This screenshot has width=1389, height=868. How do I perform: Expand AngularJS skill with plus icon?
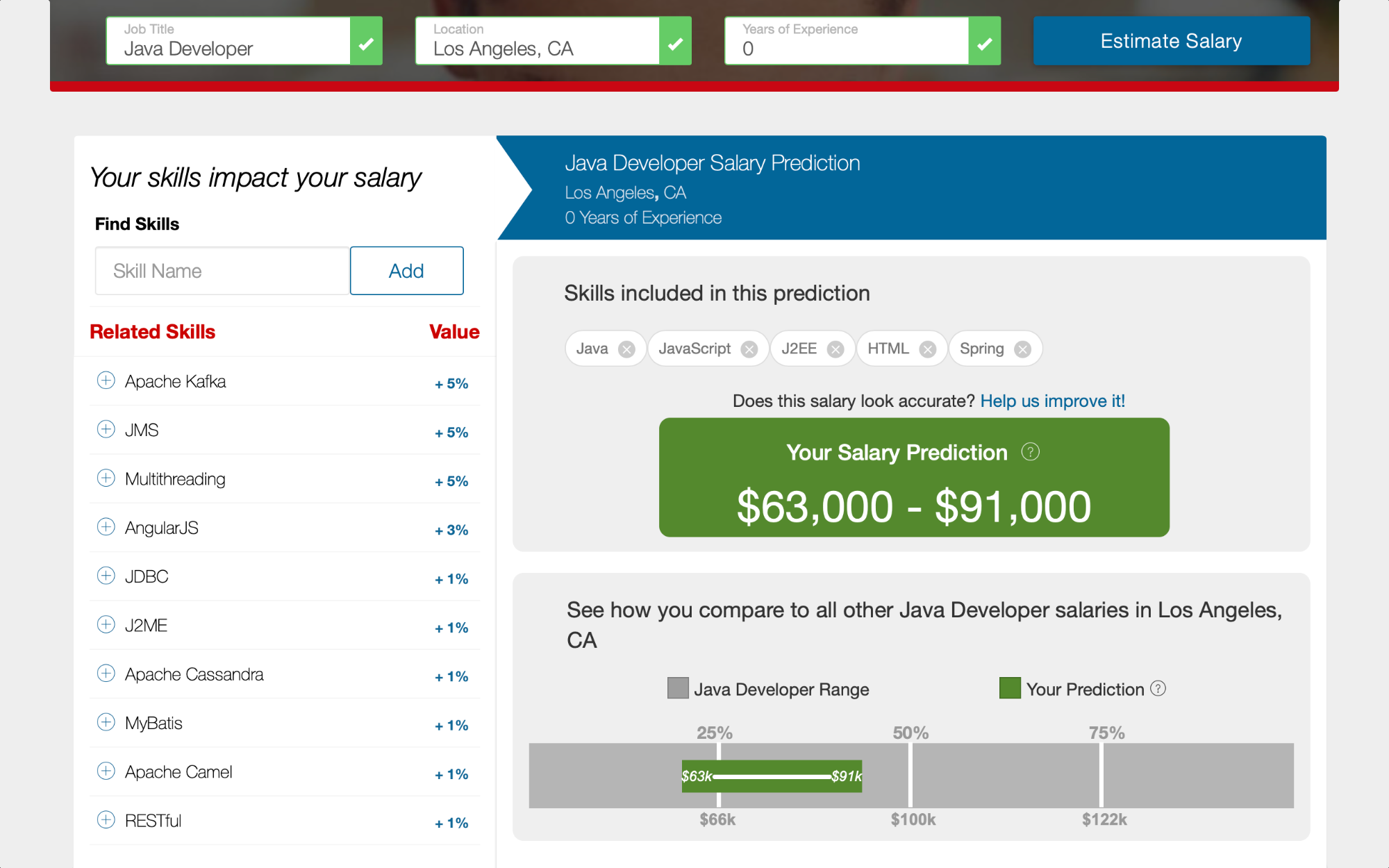(x=106, y=527)
